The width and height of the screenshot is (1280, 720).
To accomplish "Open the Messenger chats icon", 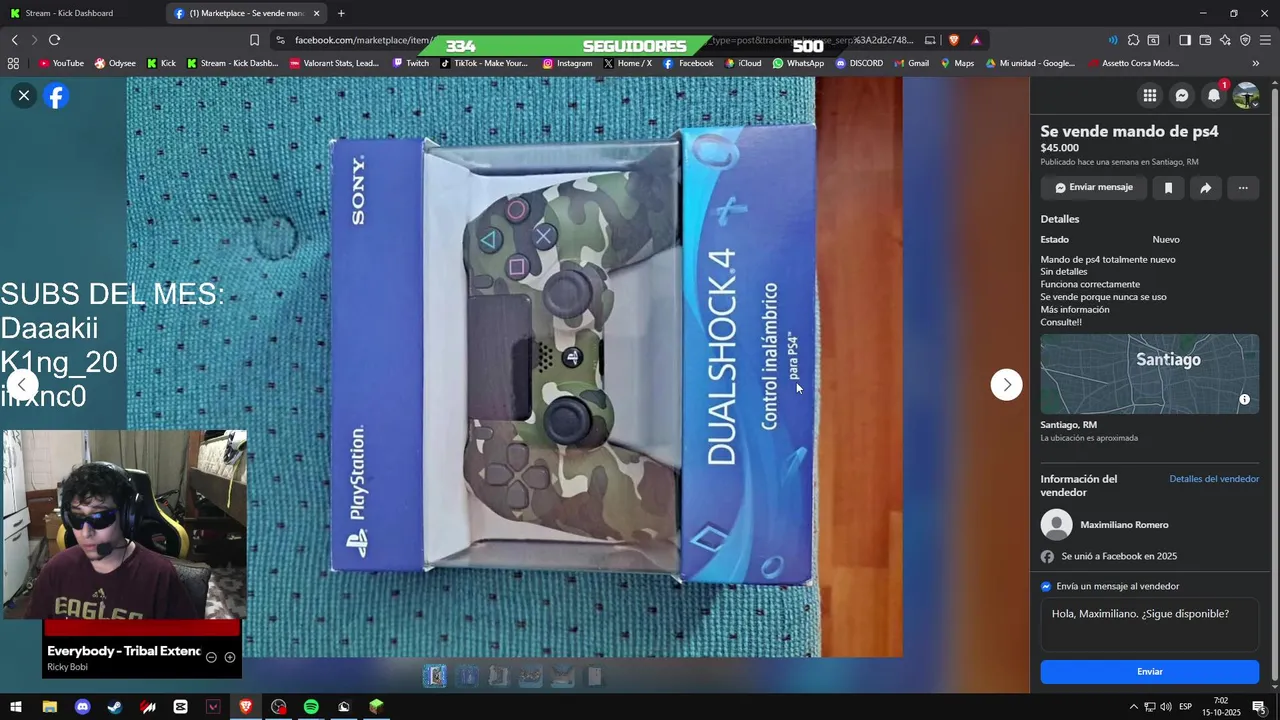I will (1182, 96).
